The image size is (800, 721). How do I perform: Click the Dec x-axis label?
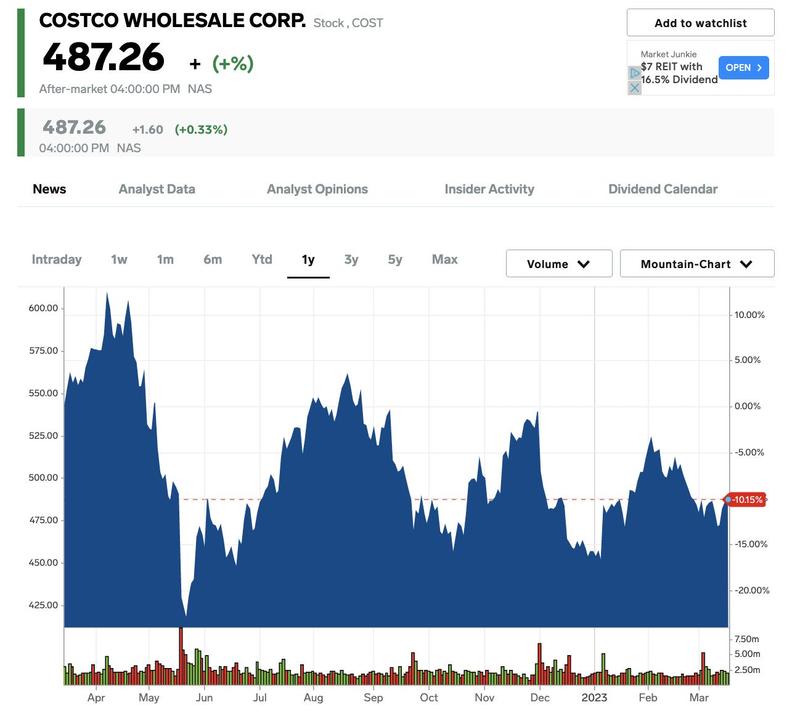540,698
